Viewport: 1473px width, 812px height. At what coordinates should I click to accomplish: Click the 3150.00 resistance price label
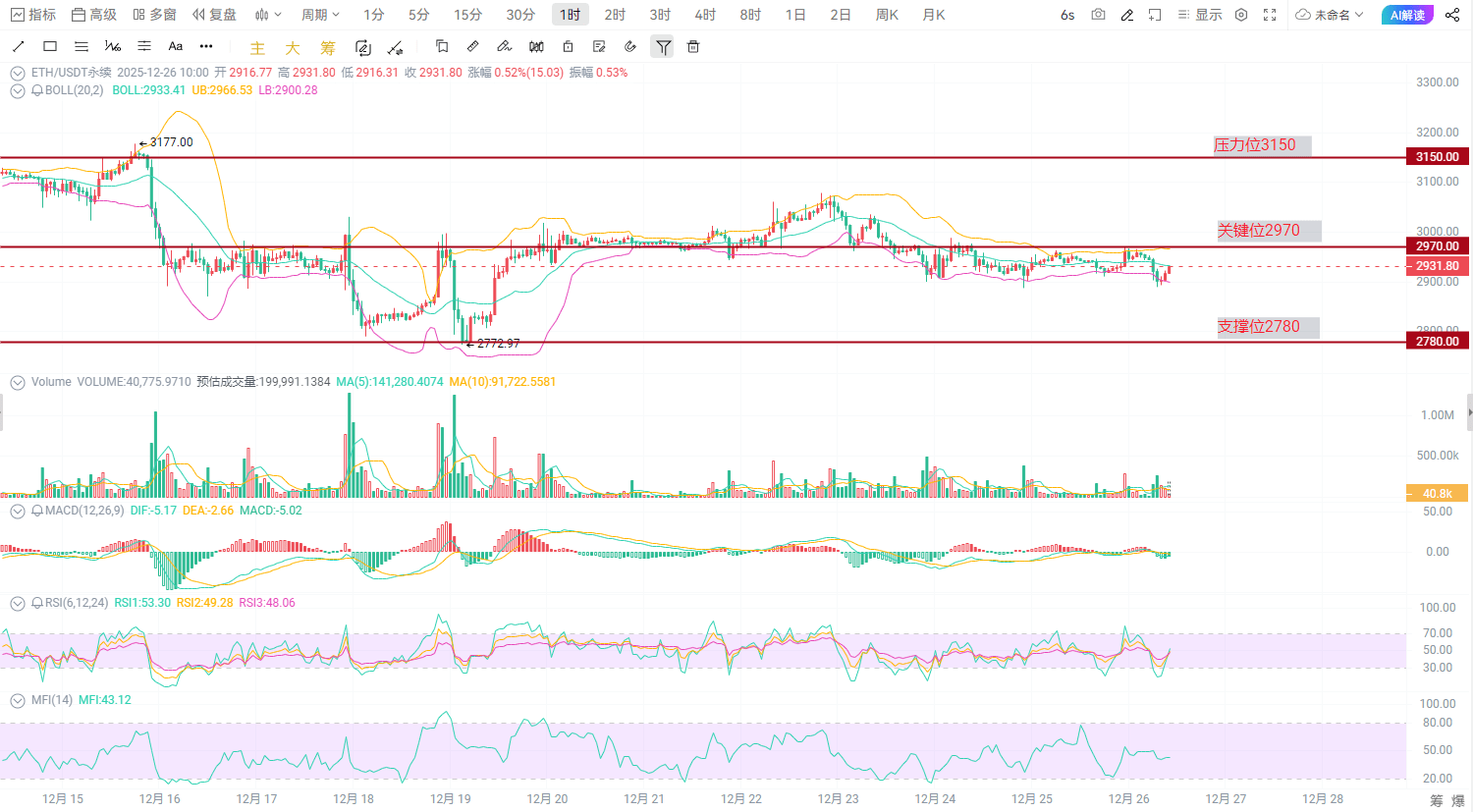click(x=1437, y=157)
